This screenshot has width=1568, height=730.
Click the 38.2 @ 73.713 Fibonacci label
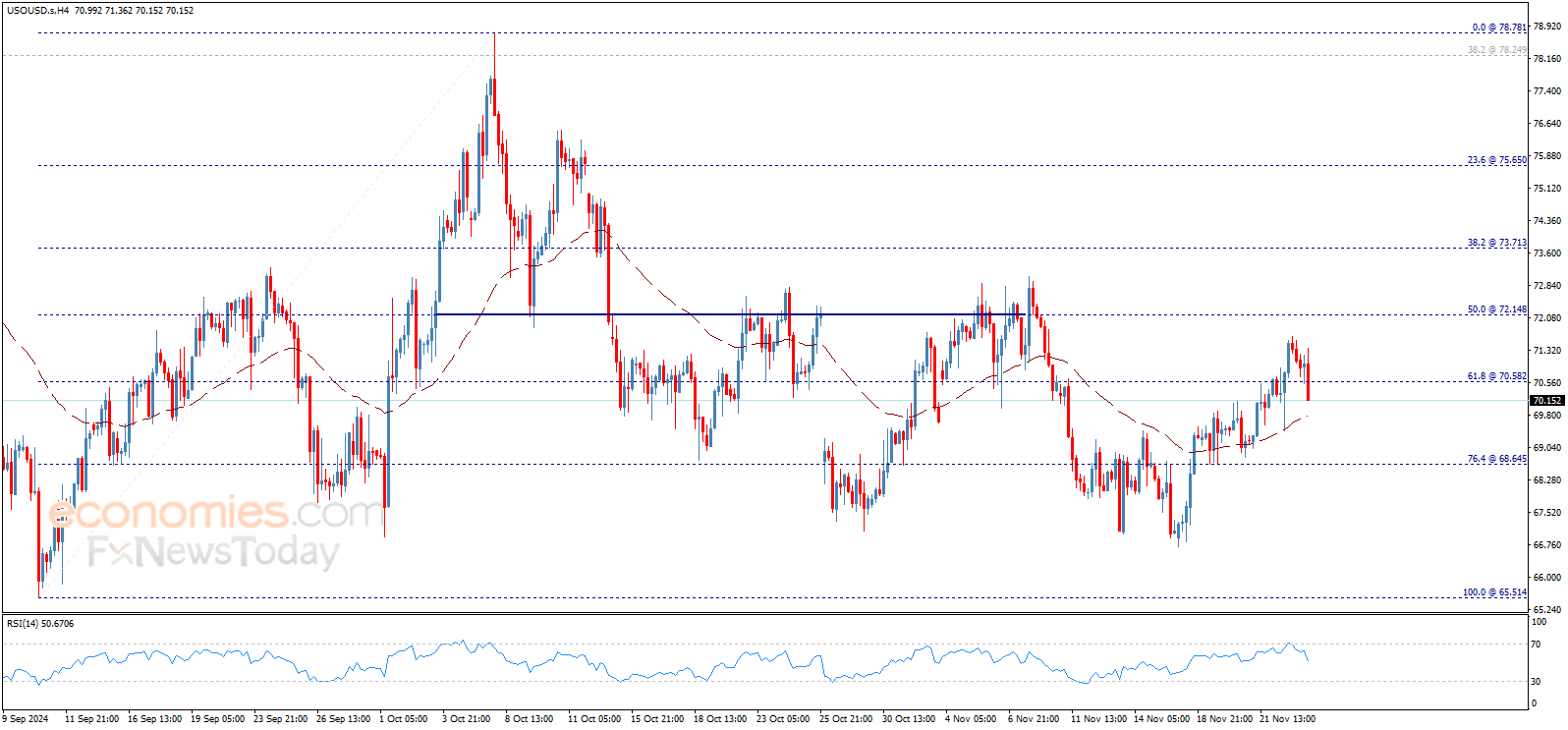tap(1497, 243)
